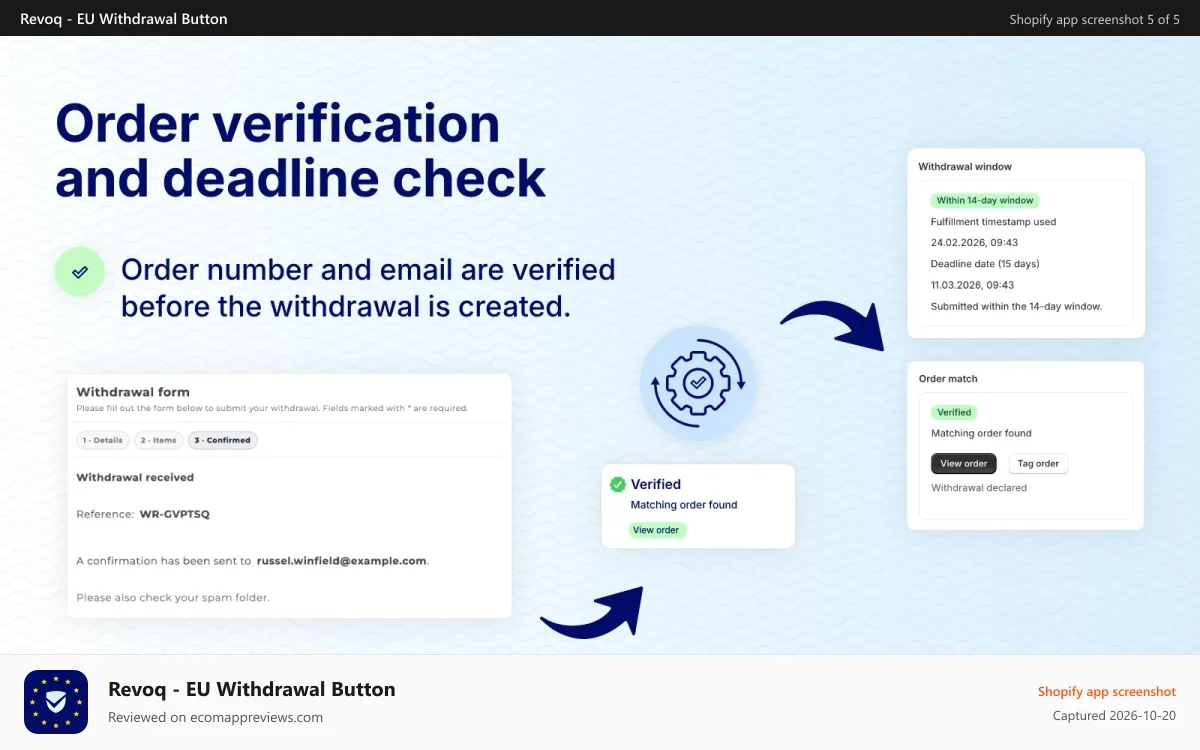Screen dimensions: 1200x750
Task: Click the dark View order button
Action: [x=964, y=463]
